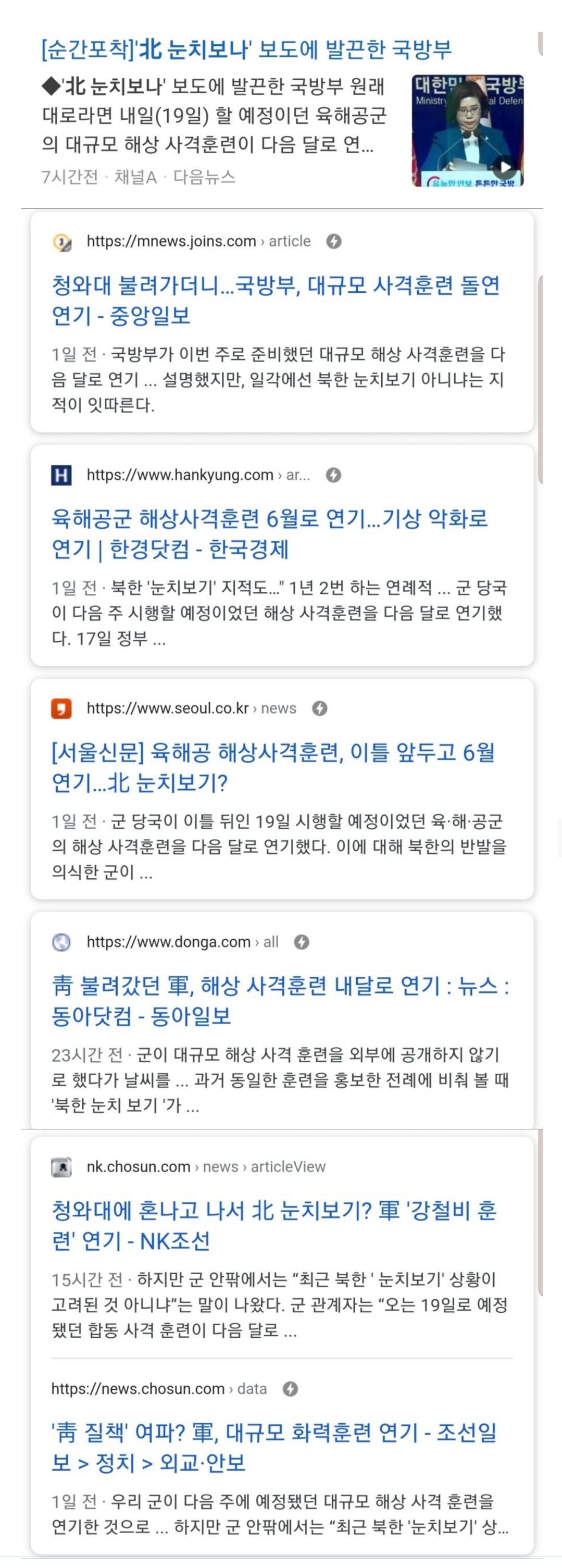
Task: Click the AMP lightning icon beside hankyung.com
Action: point(333,475)
